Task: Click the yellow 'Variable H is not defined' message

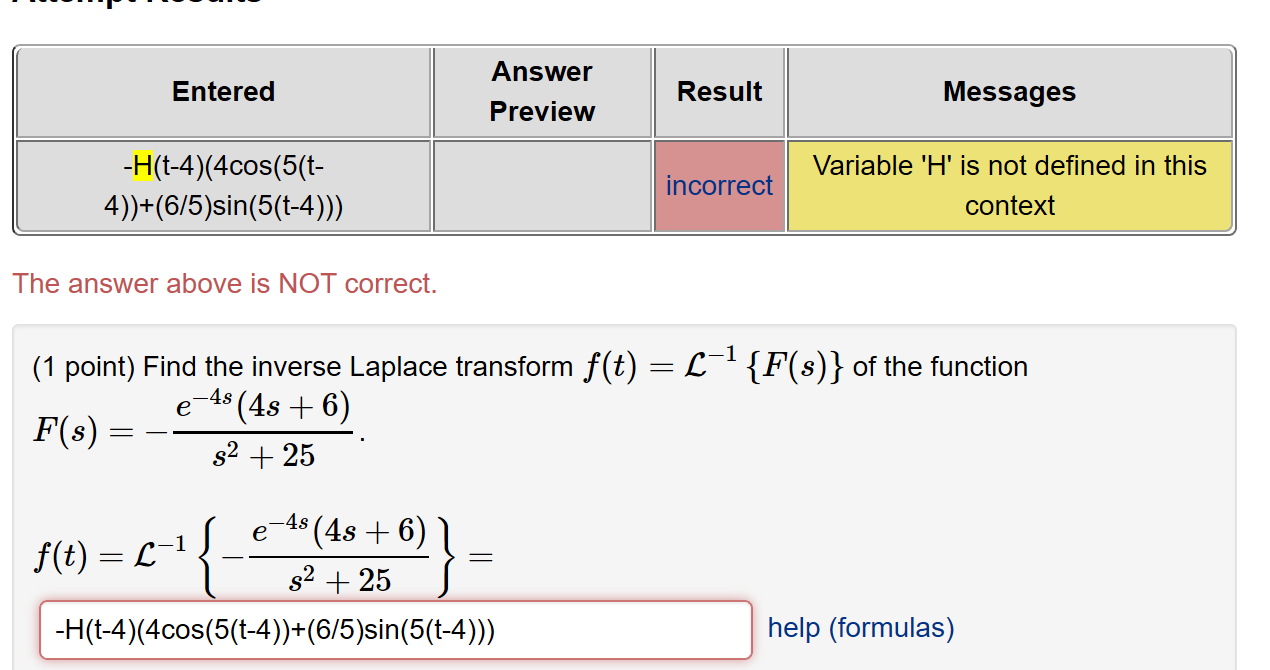Action: 1009,185
